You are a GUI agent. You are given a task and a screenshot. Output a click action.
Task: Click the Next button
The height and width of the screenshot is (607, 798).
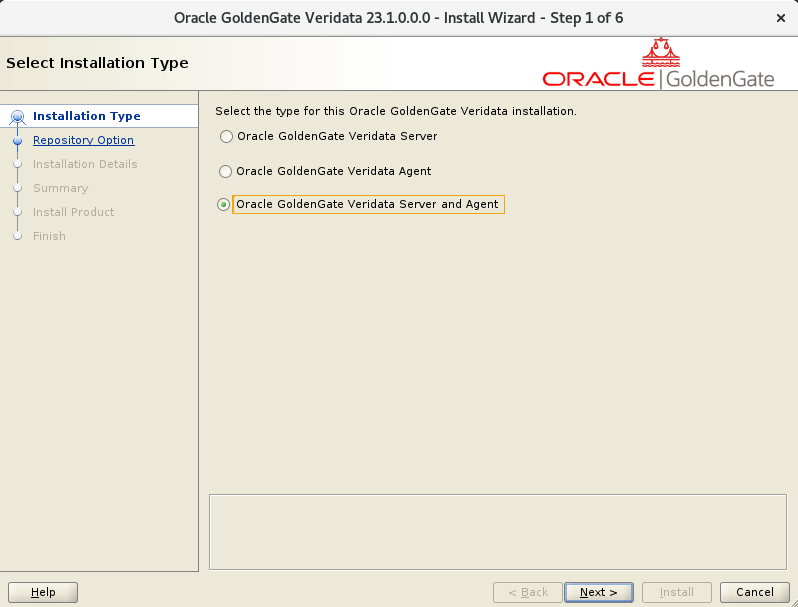coord(598,592)
